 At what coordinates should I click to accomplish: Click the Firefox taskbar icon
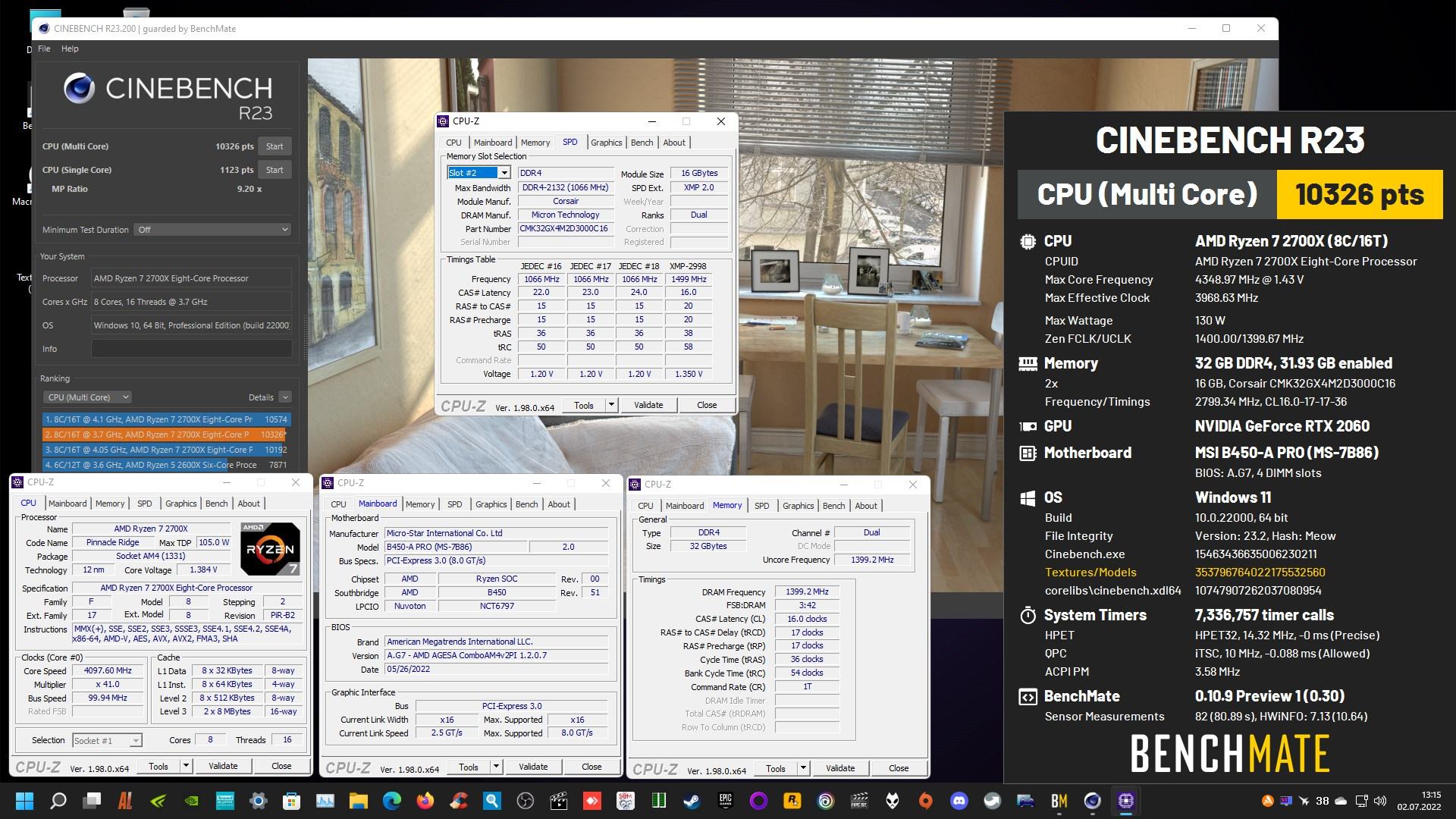(425, 801)
